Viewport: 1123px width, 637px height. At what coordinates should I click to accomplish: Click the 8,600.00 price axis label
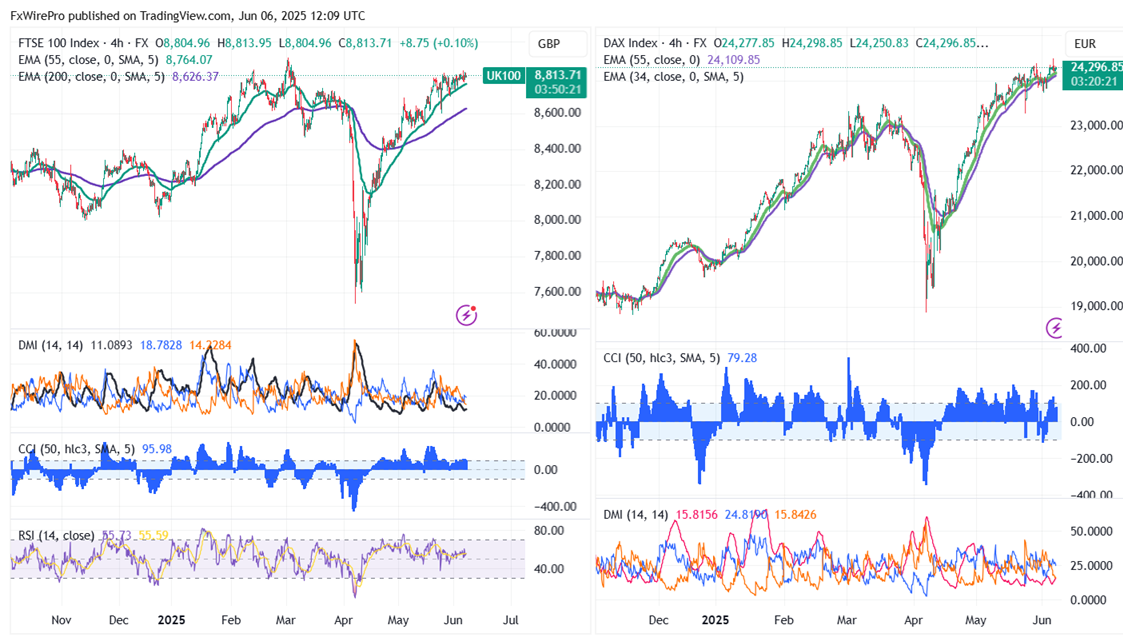point(557,112)
